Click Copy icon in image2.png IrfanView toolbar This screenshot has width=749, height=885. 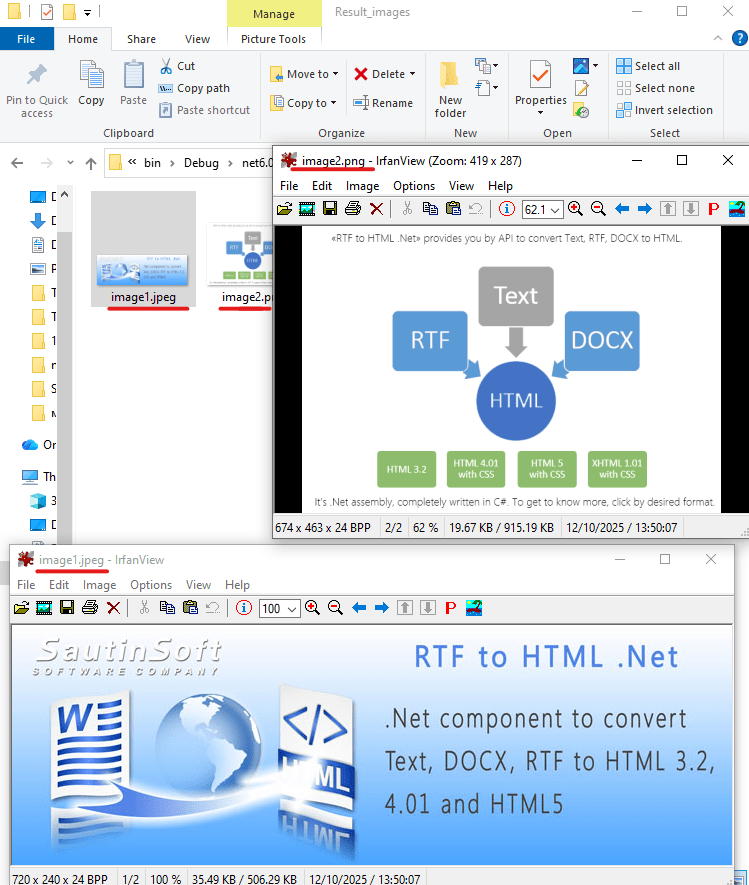tap(430, 209)
